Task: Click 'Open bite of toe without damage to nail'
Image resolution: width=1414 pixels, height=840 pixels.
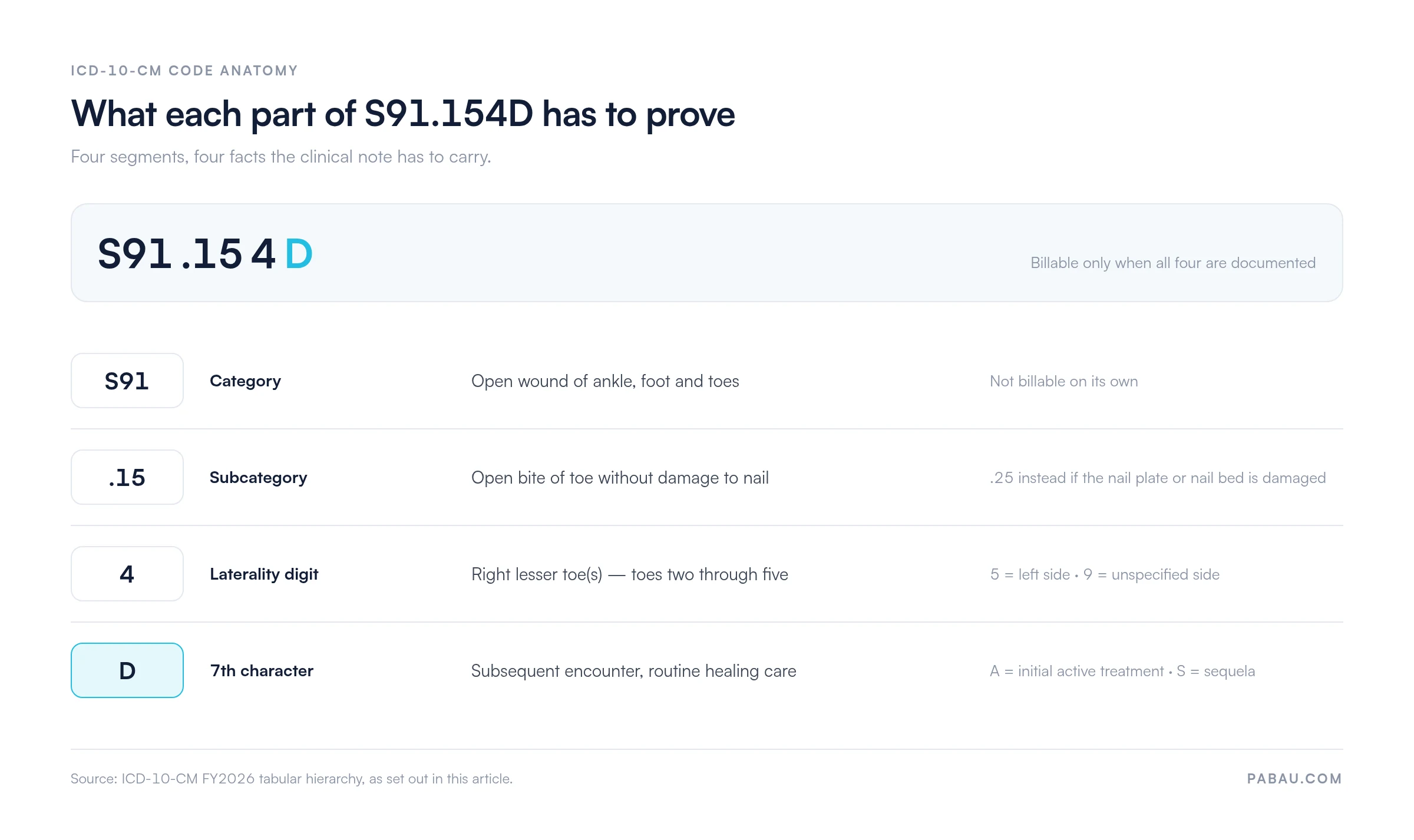Action: 620,478
